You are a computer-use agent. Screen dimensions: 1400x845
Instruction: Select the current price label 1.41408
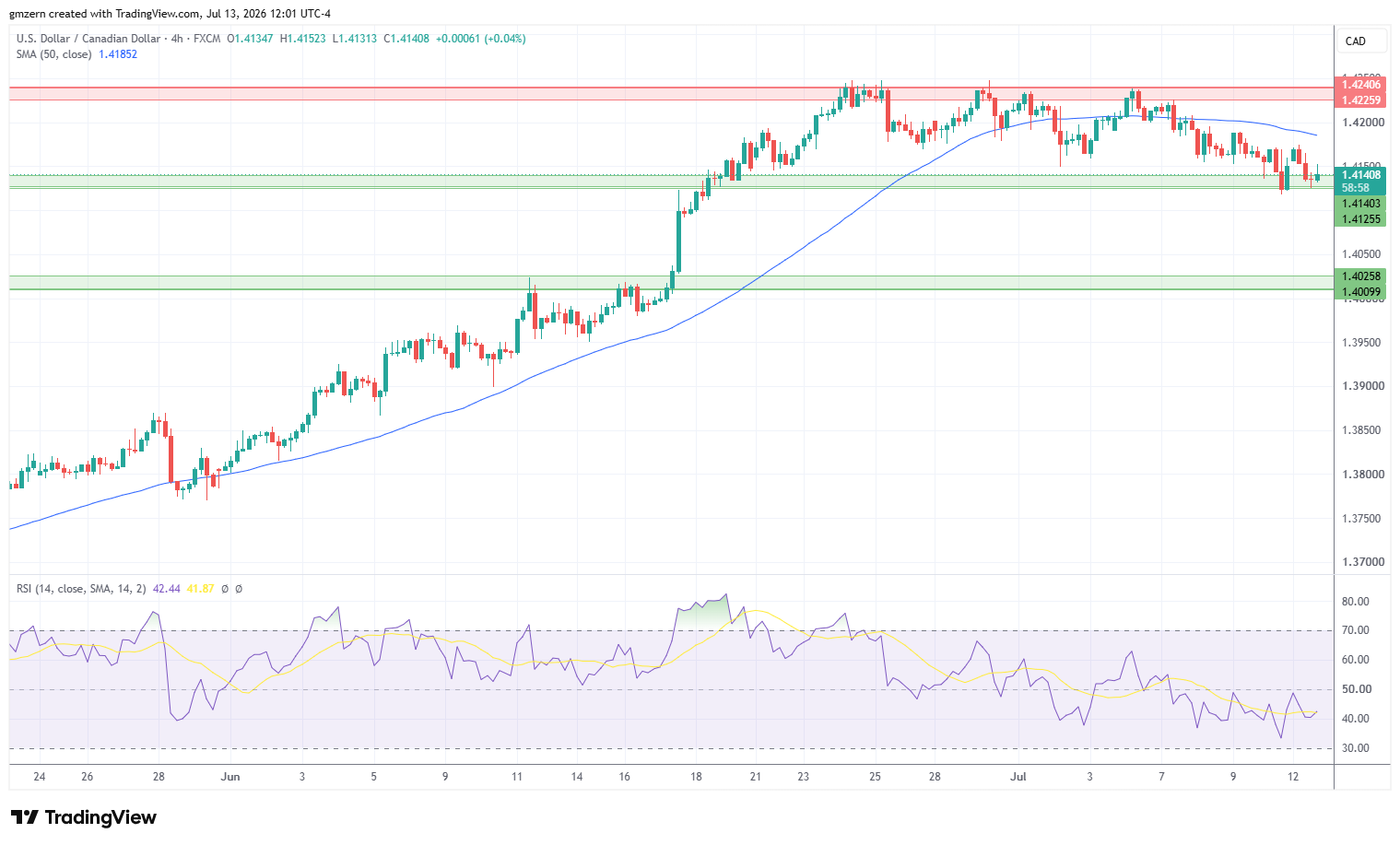(1360, 175)
